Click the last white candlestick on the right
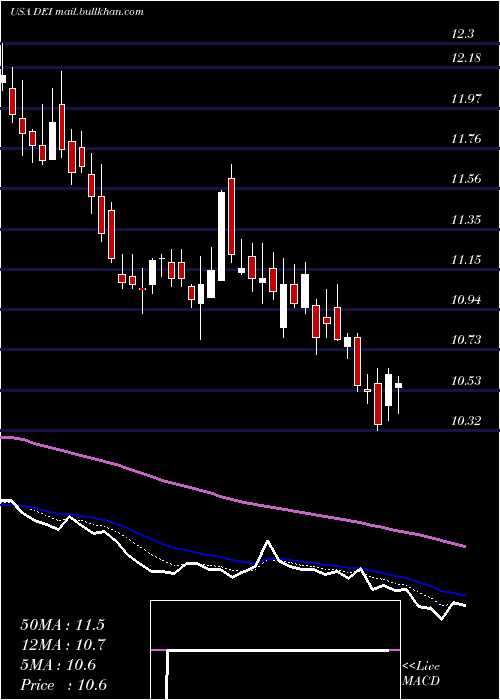 [x=398, y=385]
